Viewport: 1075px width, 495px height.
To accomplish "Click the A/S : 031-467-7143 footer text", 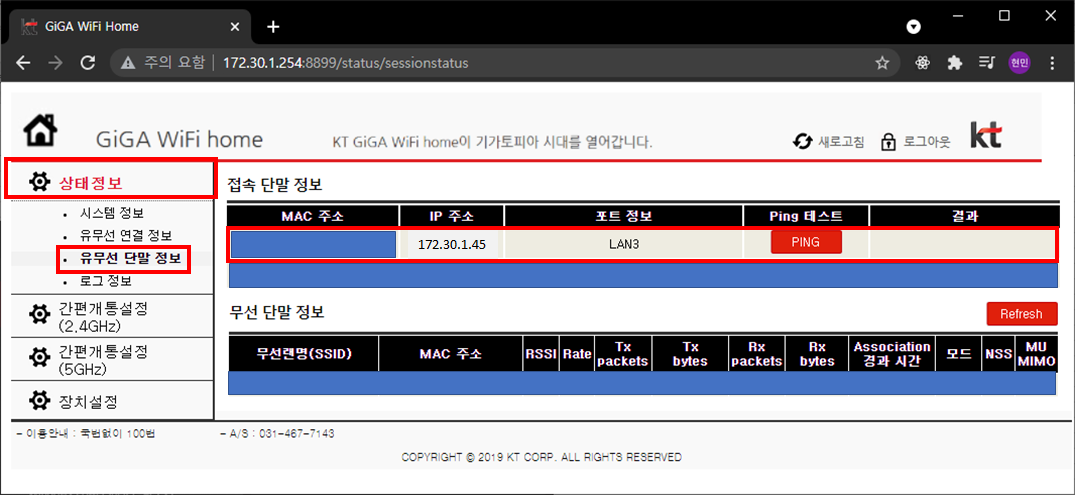I will tap(277, 434).
